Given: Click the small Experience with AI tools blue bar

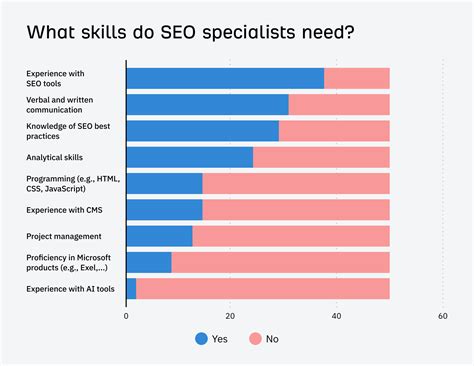Looking at the screenshot, I should coord(131,289).
